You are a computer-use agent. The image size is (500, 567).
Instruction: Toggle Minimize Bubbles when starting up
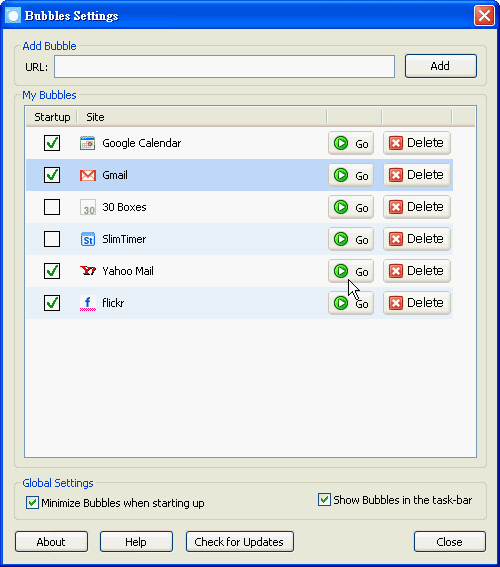32,503
